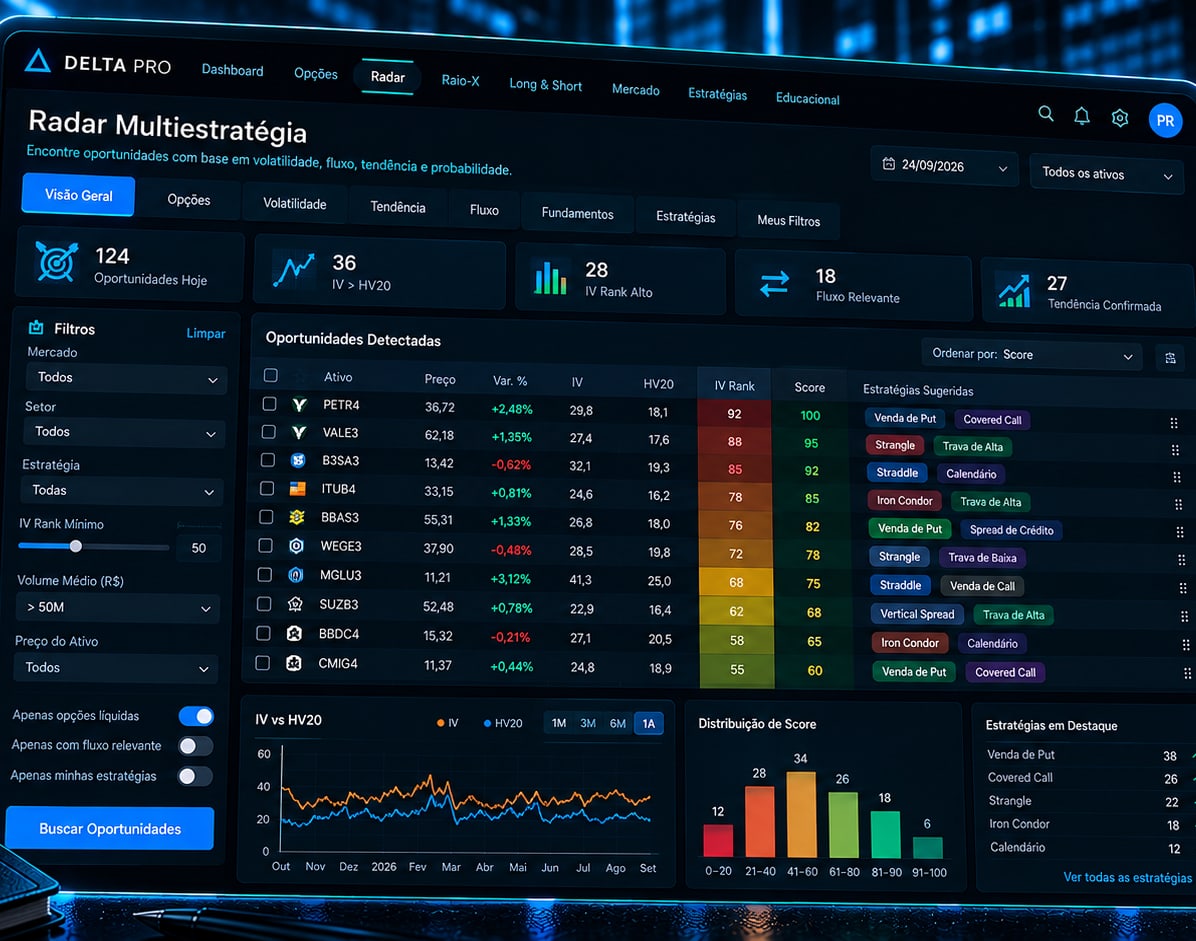Check the B3SA3 row checkbox

coord(268,460)
